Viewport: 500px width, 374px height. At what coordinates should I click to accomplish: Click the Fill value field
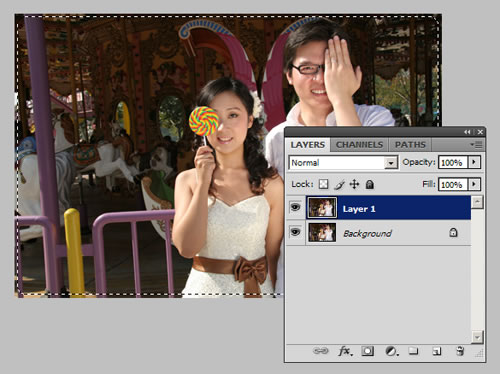[x=453, y=184]
